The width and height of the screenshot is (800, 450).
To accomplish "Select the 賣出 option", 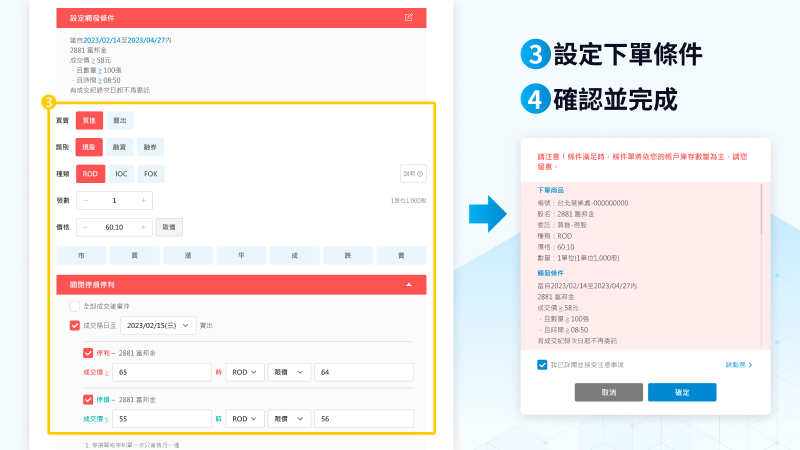I will [x=120, y=120].
